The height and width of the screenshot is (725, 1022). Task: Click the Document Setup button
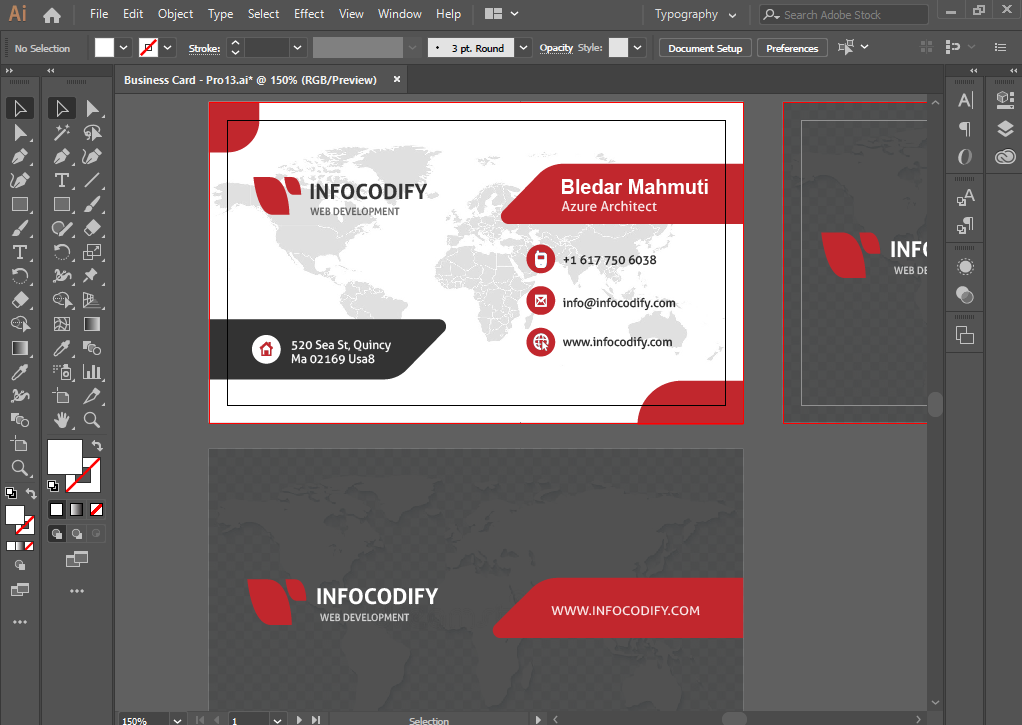(x=705, y=48)
